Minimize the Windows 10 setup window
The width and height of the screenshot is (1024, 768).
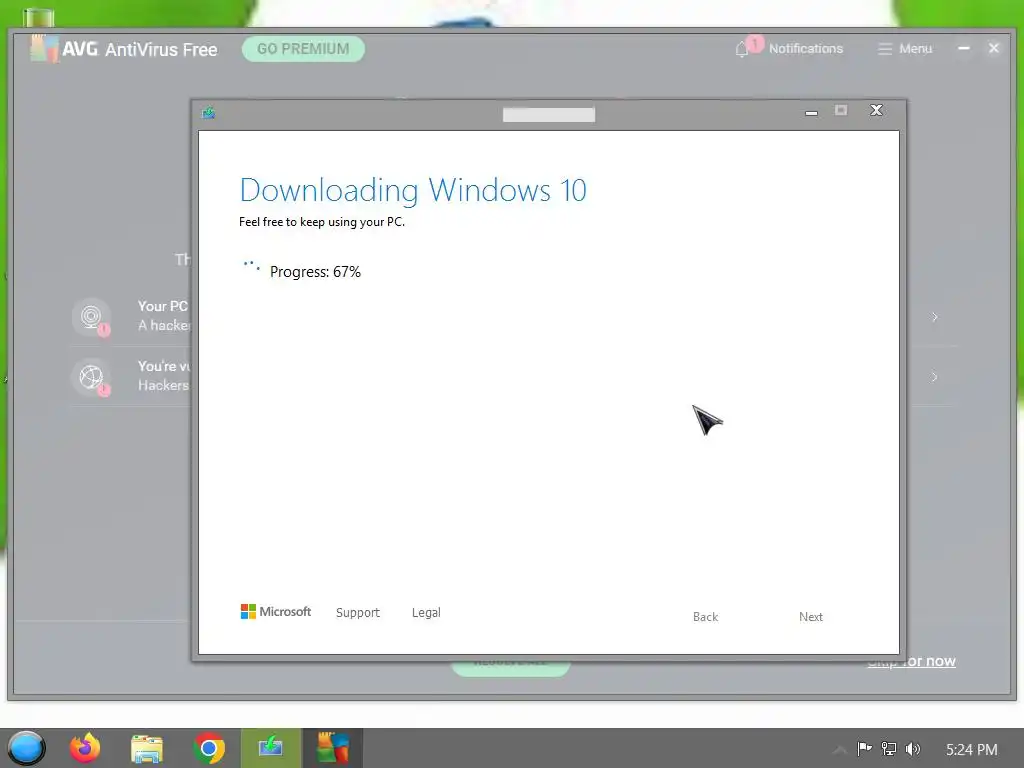(811, 112)
